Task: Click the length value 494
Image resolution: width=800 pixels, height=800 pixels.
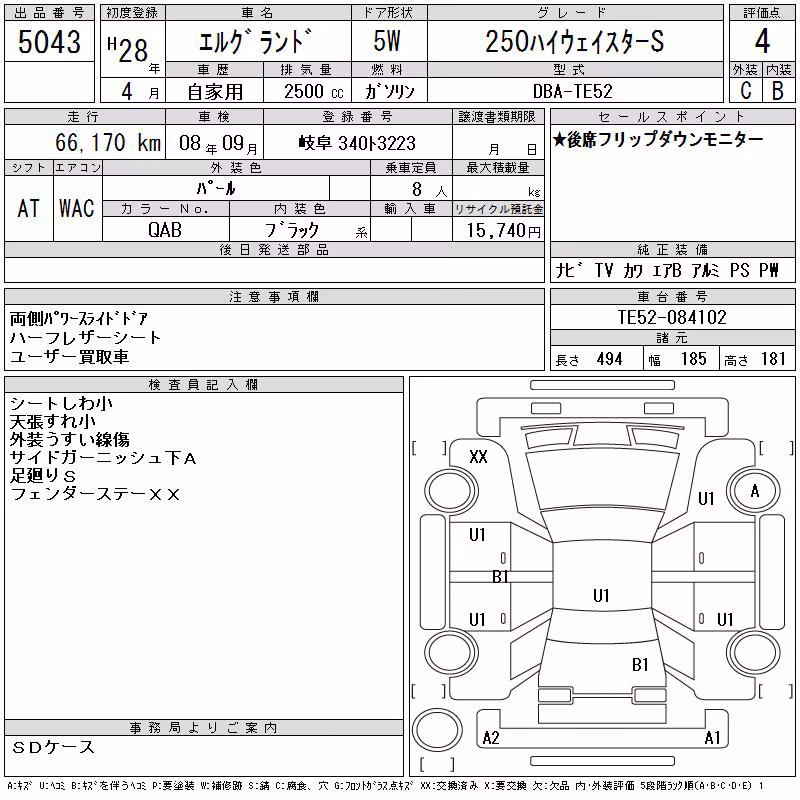Action: [x=609, y=359]
